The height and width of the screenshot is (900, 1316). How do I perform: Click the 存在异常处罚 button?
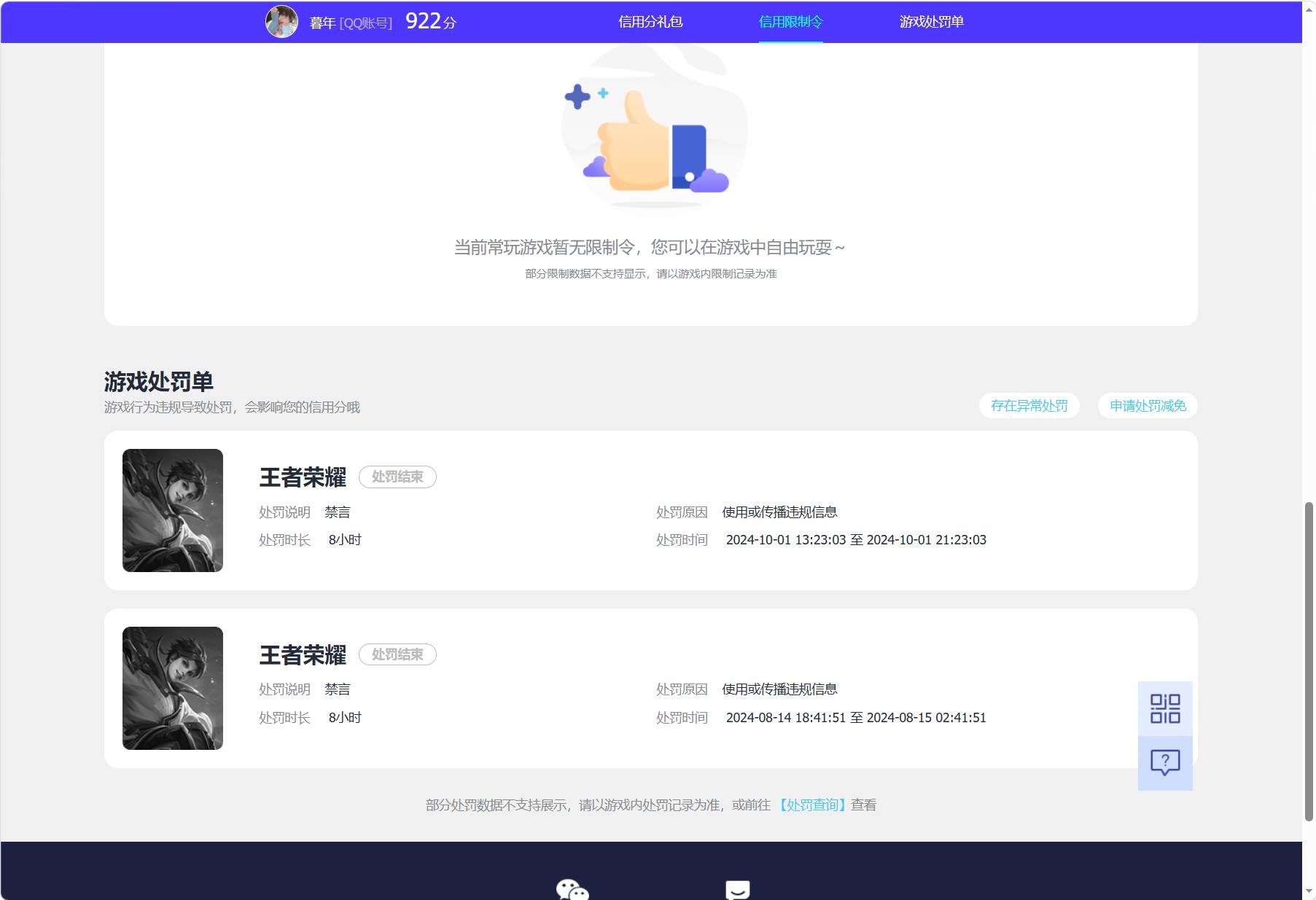point(1029,406)
